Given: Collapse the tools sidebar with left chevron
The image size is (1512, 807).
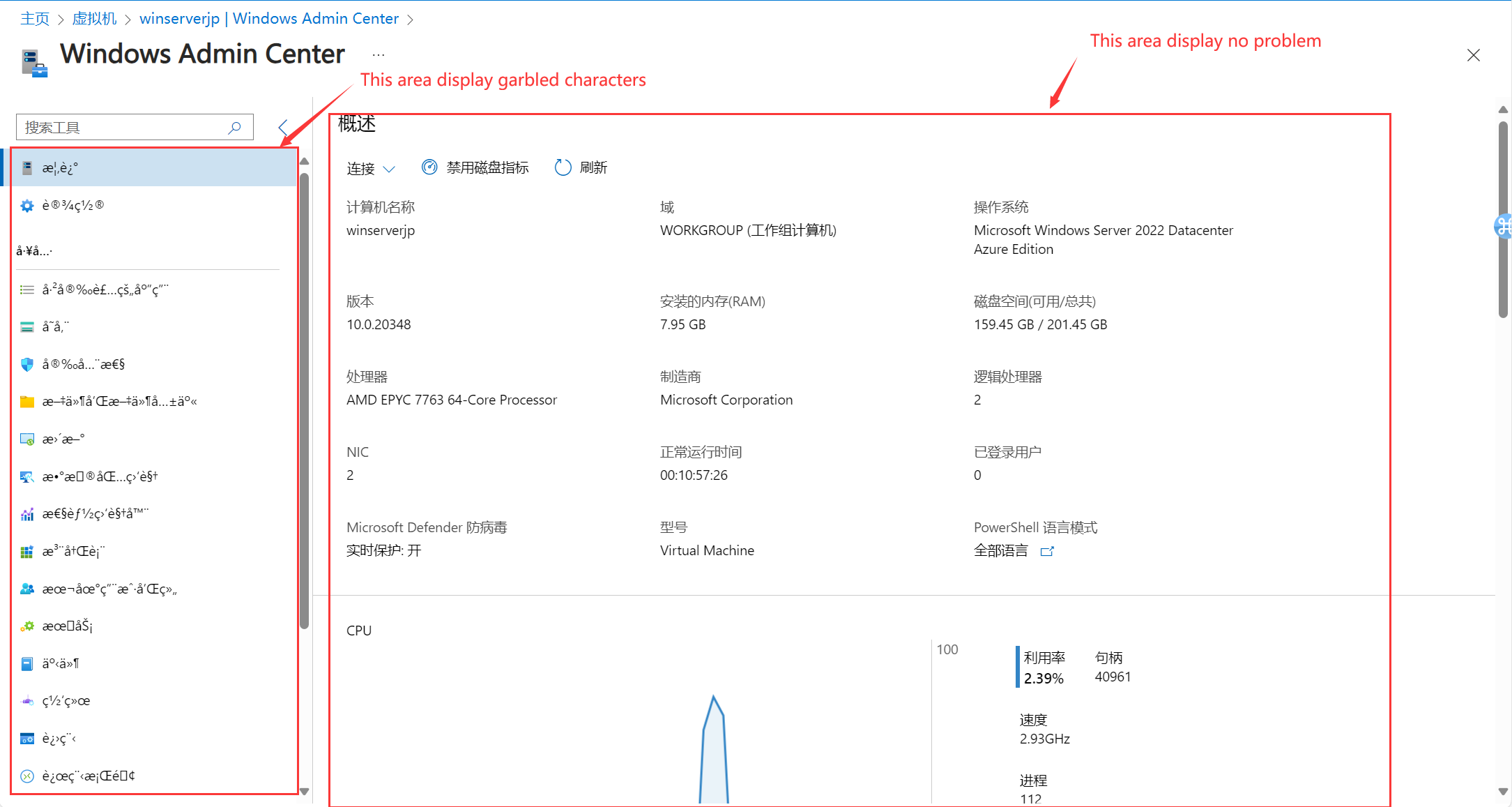Looking at the screenshot, I should pyautogui.click(x=283, y=127).
